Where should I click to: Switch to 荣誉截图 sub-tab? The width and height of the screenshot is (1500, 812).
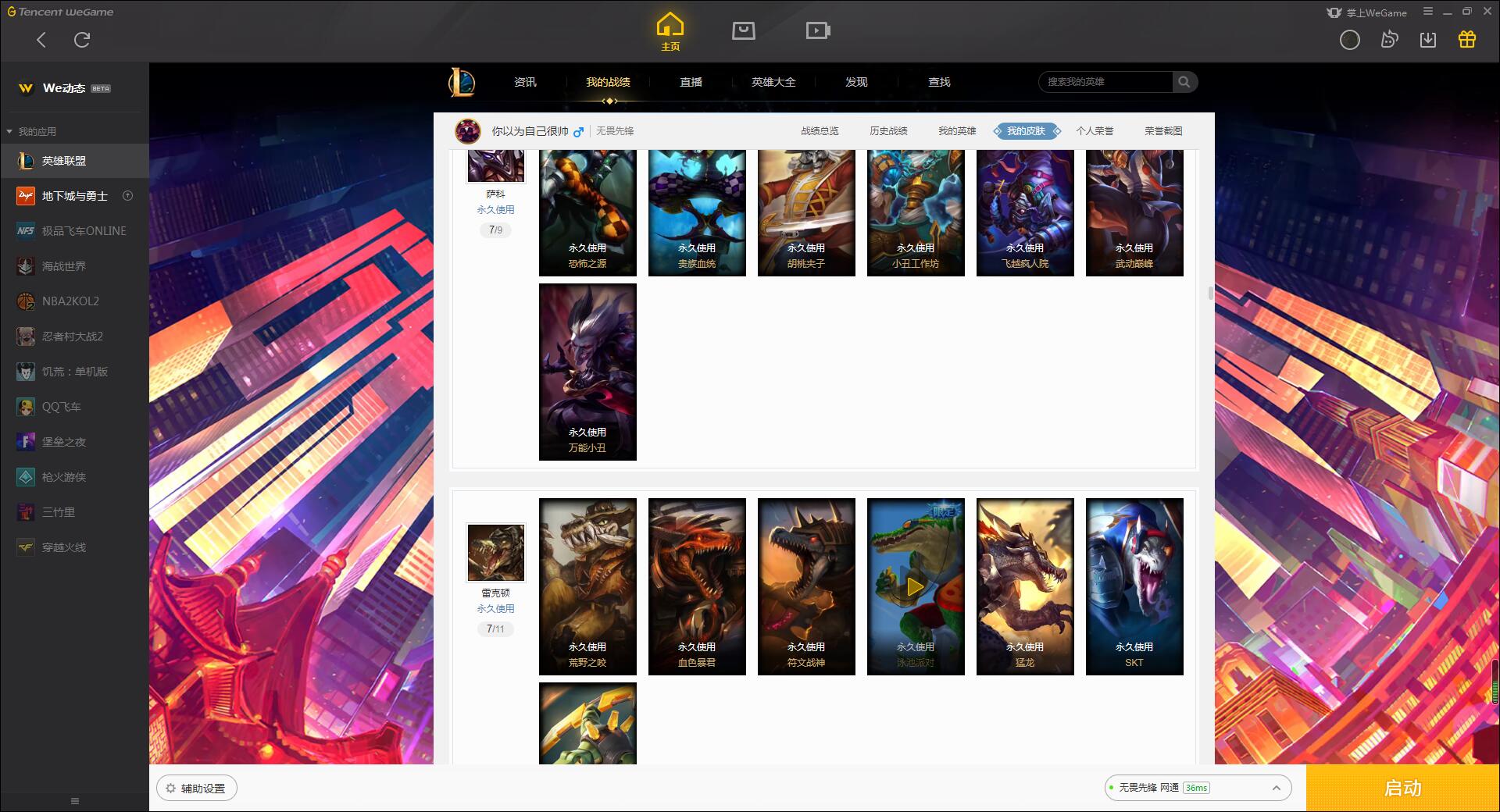coord(1163,131)
